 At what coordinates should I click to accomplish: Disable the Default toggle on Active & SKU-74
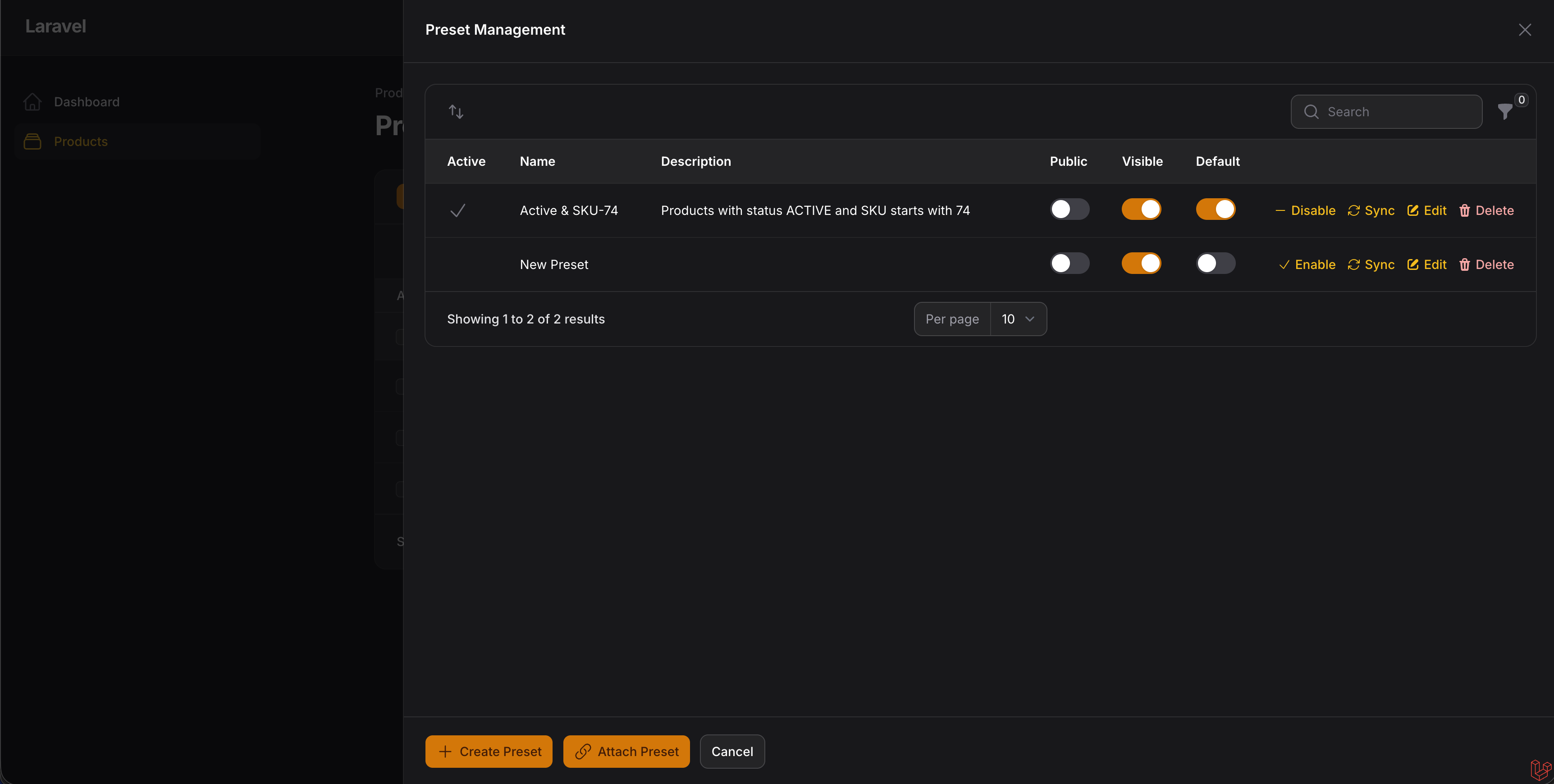tap(1215, 209)
